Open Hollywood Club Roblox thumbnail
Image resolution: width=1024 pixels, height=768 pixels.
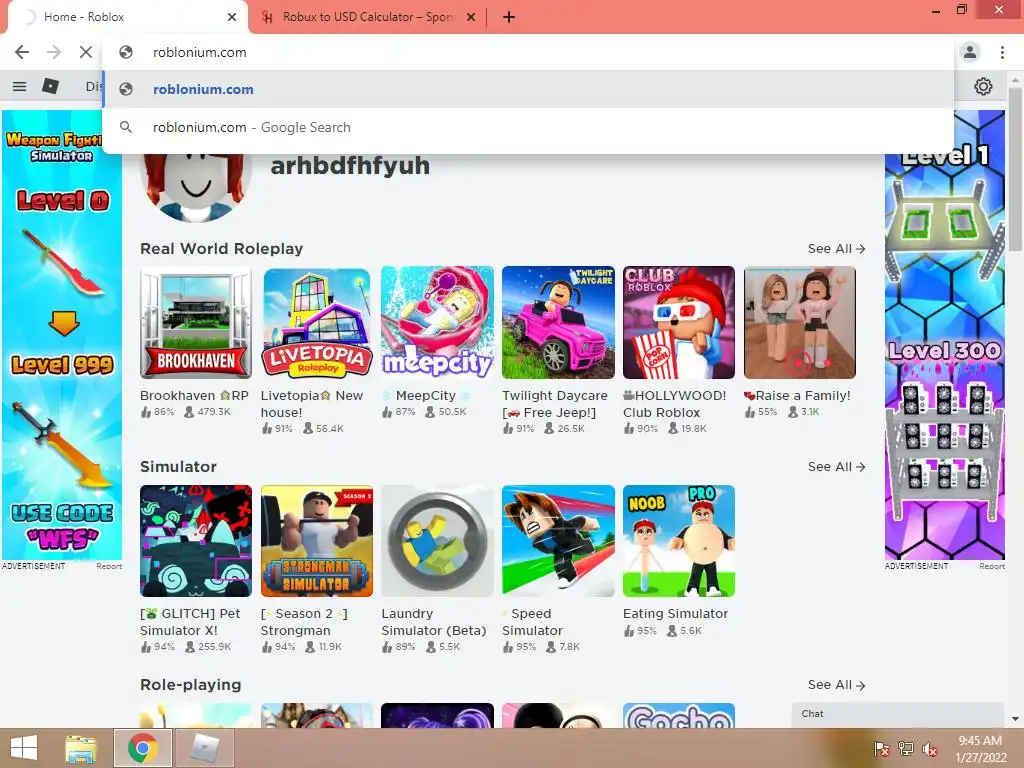click(679, 323)
